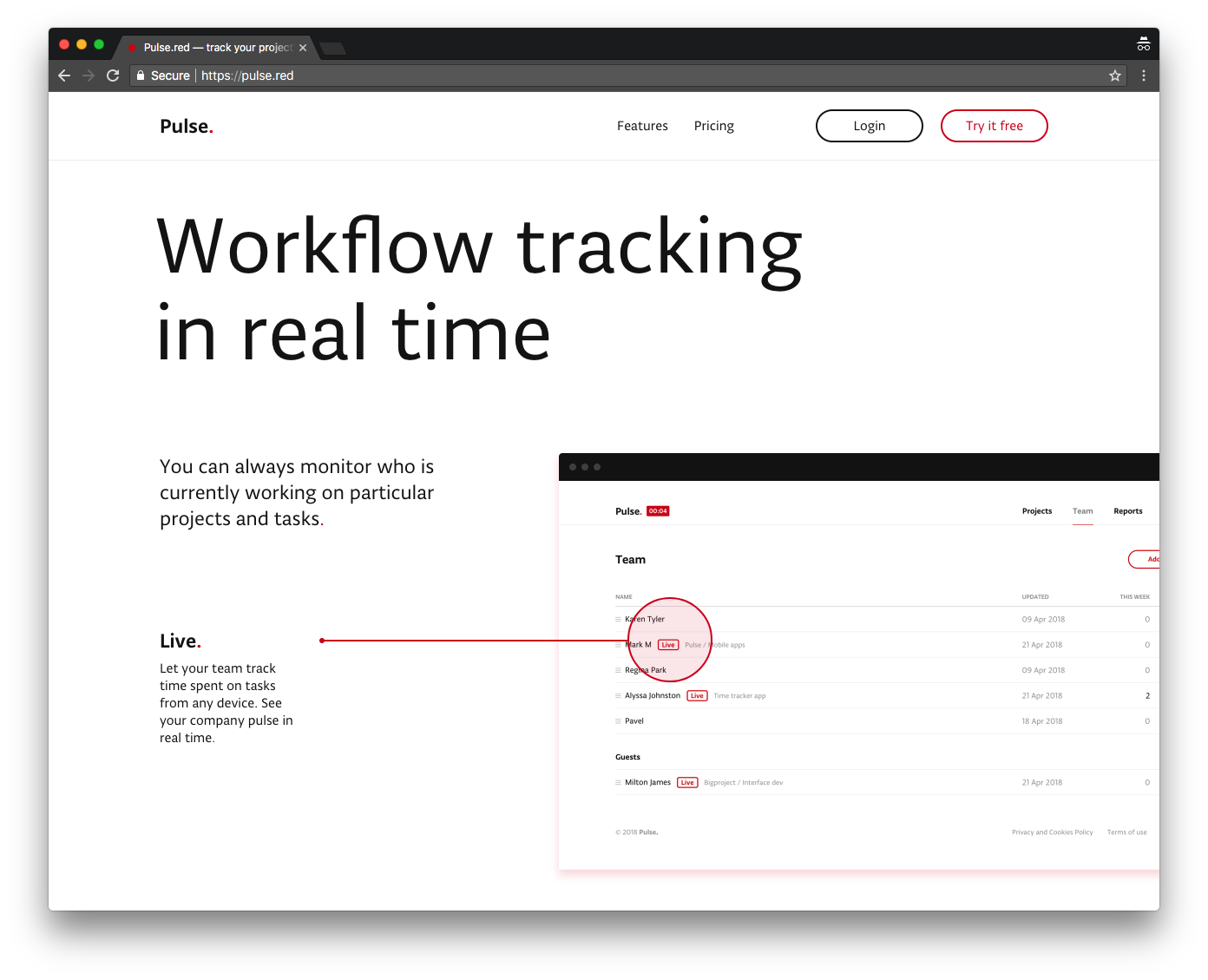Close the Pulse.red browser tab
This screenshot has height=980, width=1208.
point(303,48)
